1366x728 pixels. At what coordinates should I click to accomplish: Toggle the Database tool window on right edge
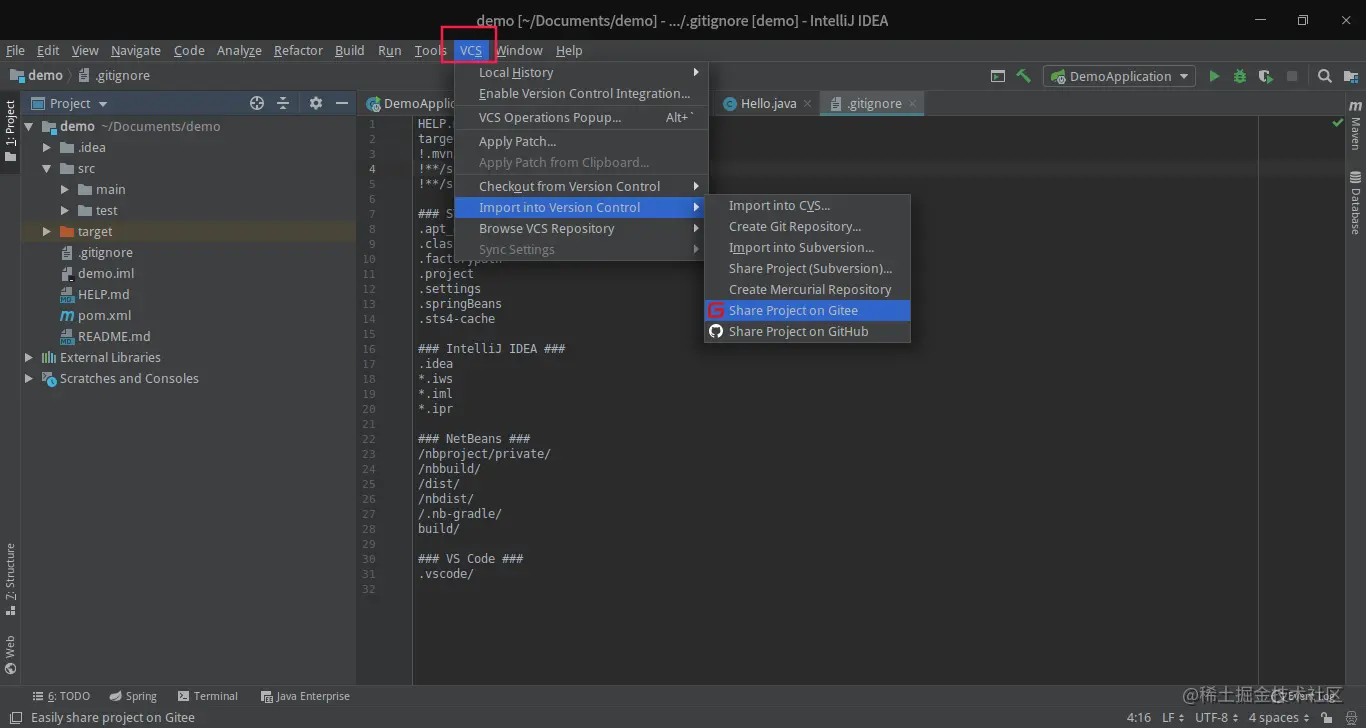coord(1355,203)
